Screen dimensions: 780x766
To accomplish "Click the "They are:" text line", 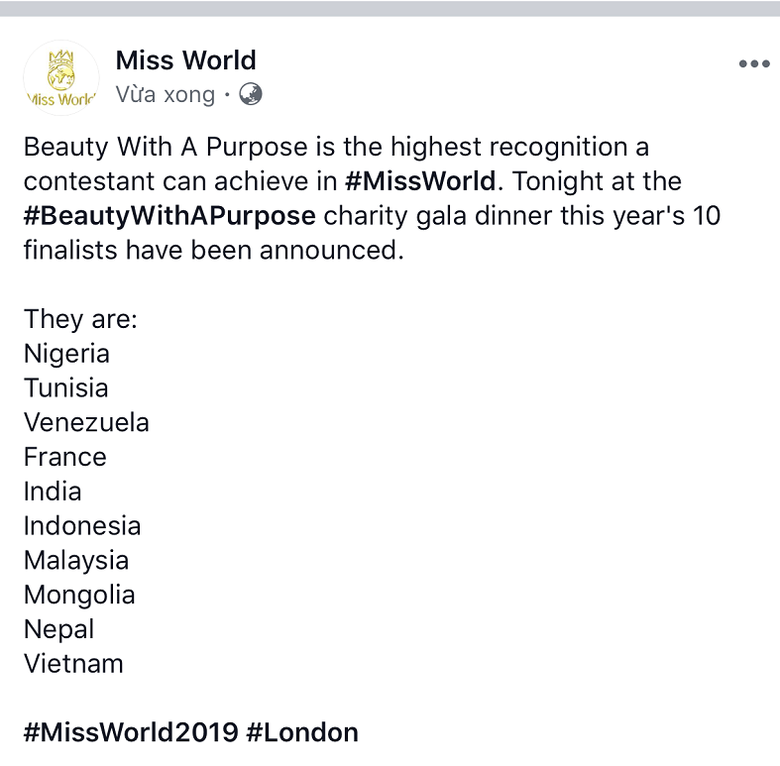I will 81,319.
